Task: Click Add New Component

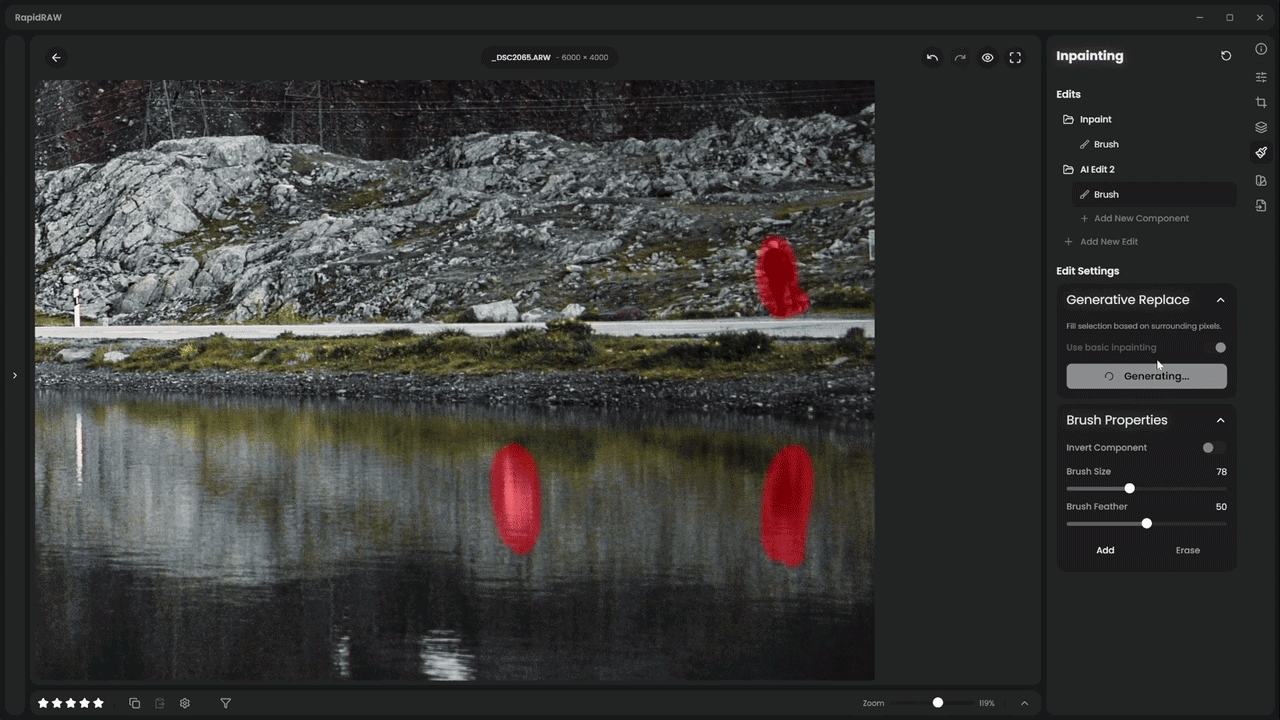Action: click(x=1134, y=218)
